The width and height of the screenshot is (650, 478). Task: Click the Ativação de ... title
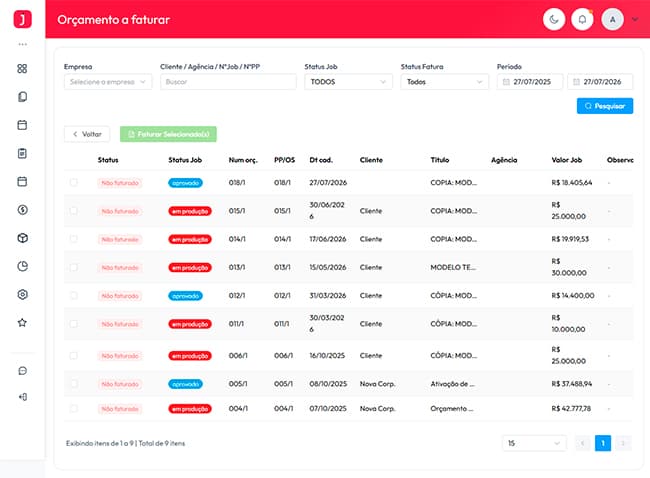click(x=452, y=384)
